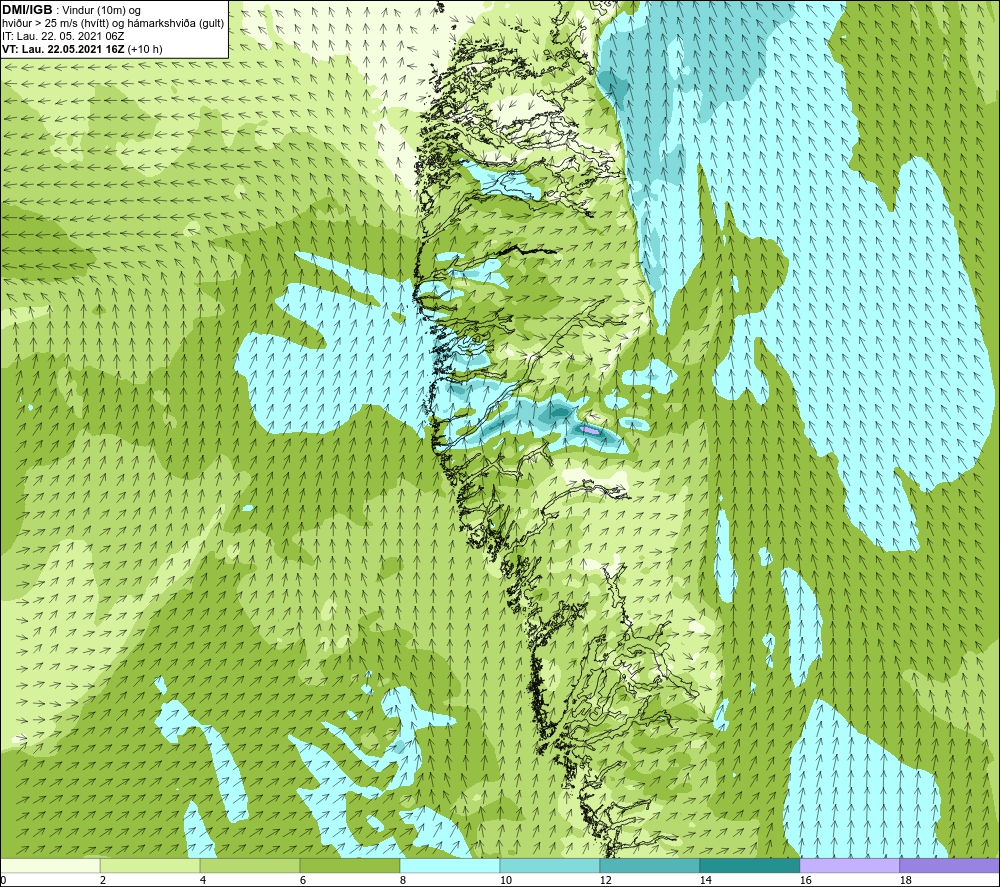Click the legend scale label 12
The width and height of the screenshot is (1000, 887).
coord(605,880)
